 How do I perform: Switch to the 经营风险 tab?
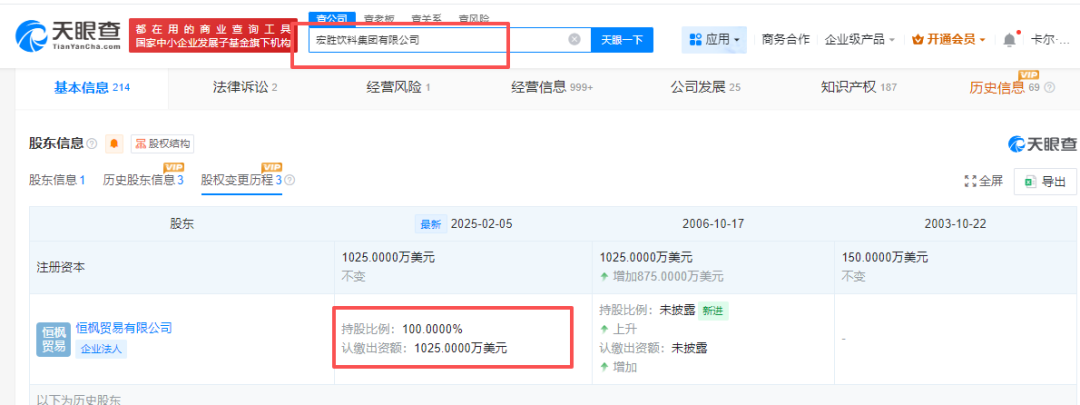point(398,87)
